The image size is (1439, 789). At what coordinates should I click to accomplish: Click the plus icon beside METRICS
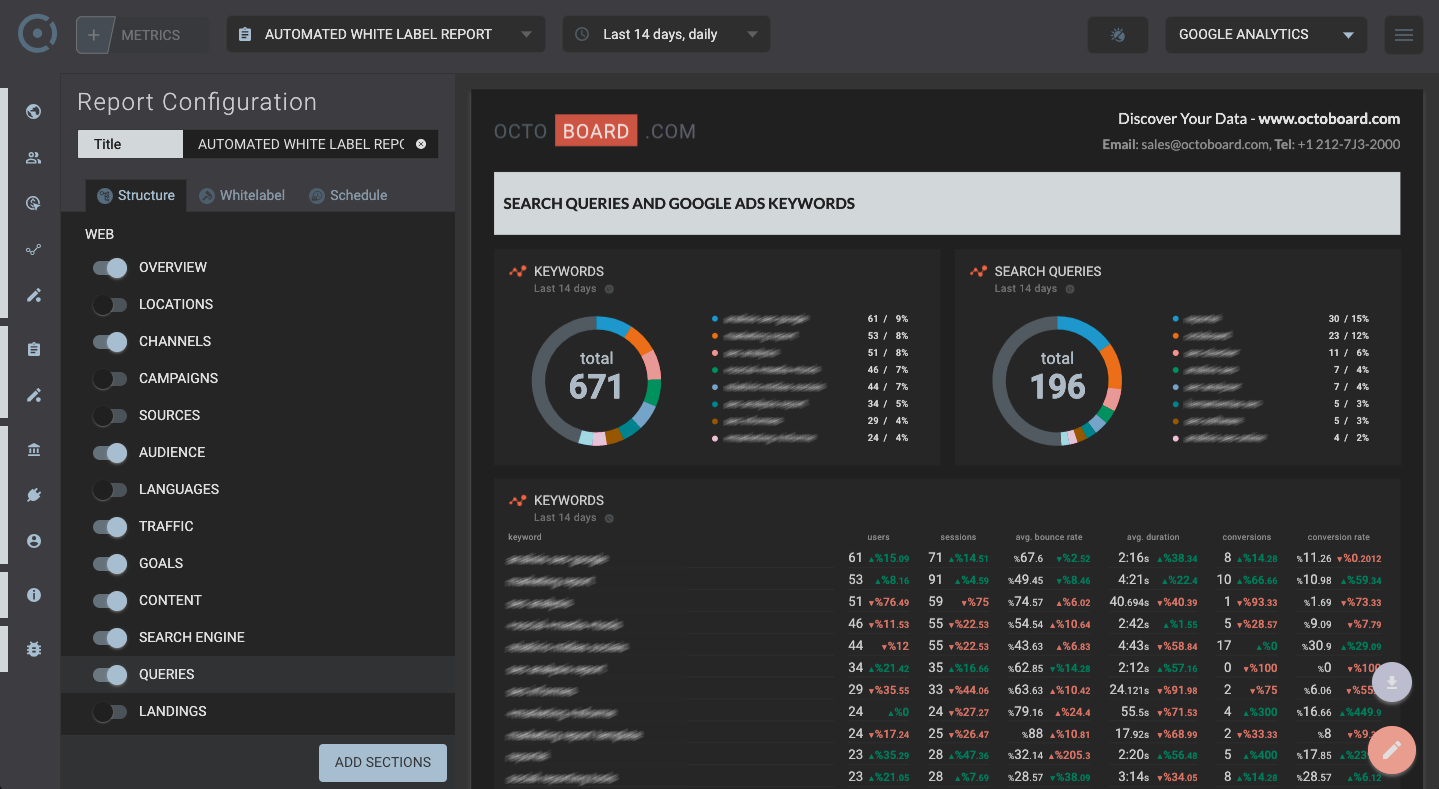click(94, 35)
